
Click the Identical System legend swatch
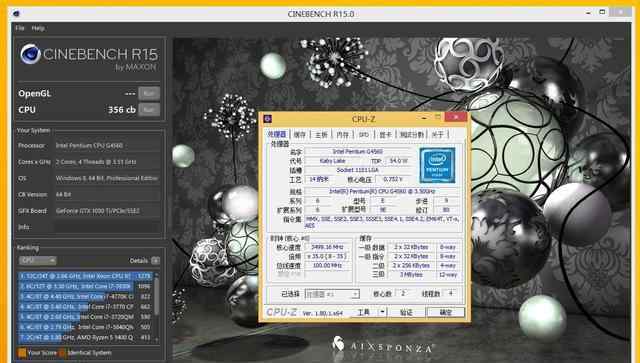(x=62, y=353)
